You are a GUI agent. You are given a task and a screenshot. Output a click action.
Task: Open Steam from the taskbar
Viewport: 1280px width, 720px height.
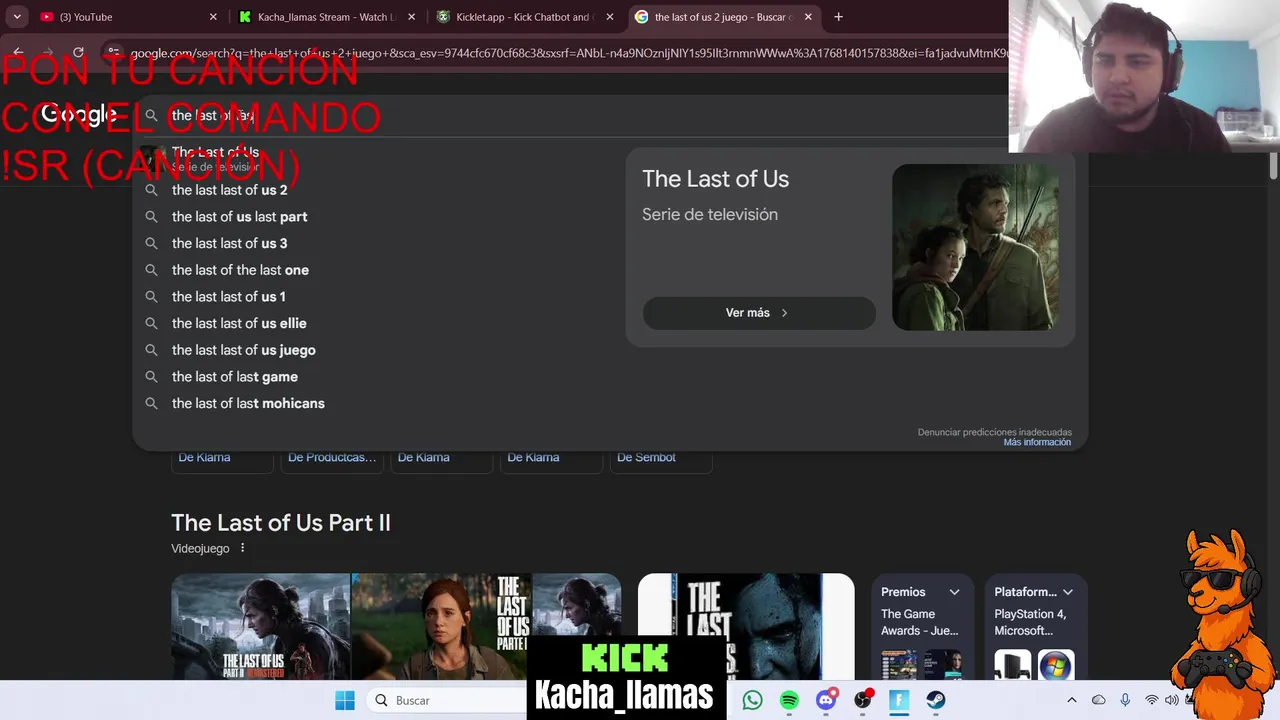(x=936, y=700)
